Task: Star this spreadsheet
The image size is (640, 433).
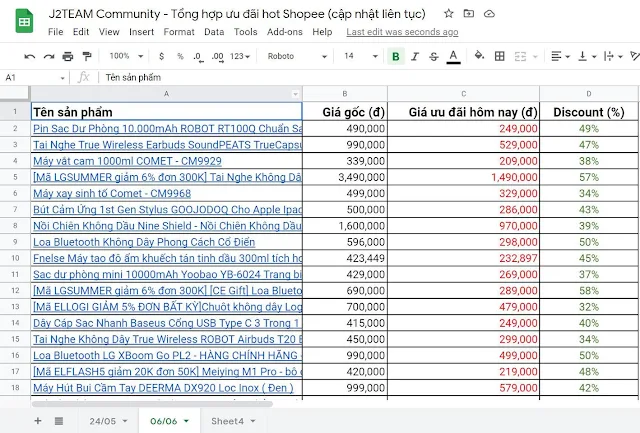Action: coord(449,13)
